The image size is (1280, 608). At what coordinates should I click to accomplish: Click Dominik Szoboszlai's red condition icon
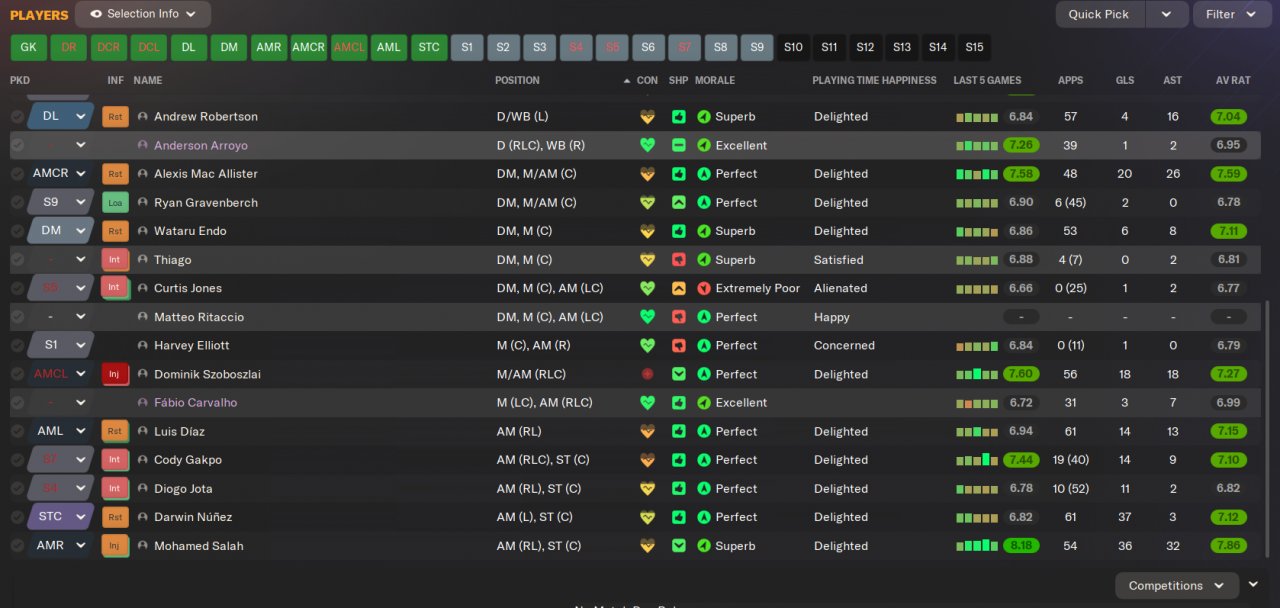tap(647, 375)
